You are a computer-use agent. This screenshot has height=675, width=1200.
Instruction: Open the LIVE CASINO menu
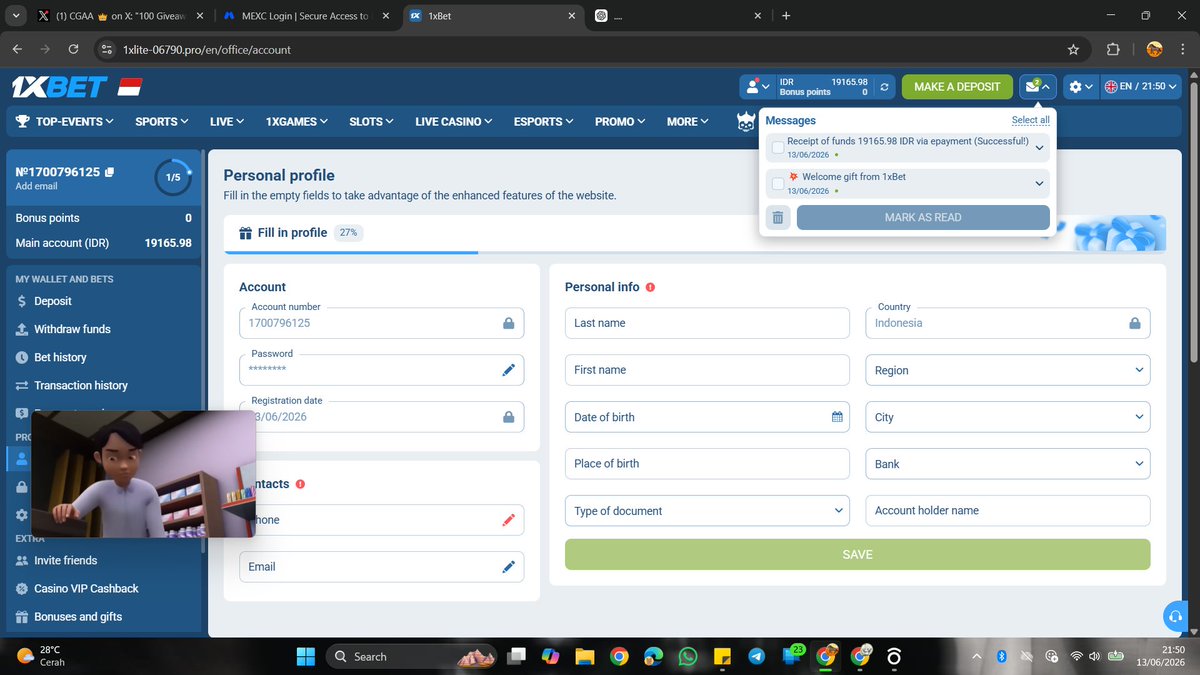[454, 122]
